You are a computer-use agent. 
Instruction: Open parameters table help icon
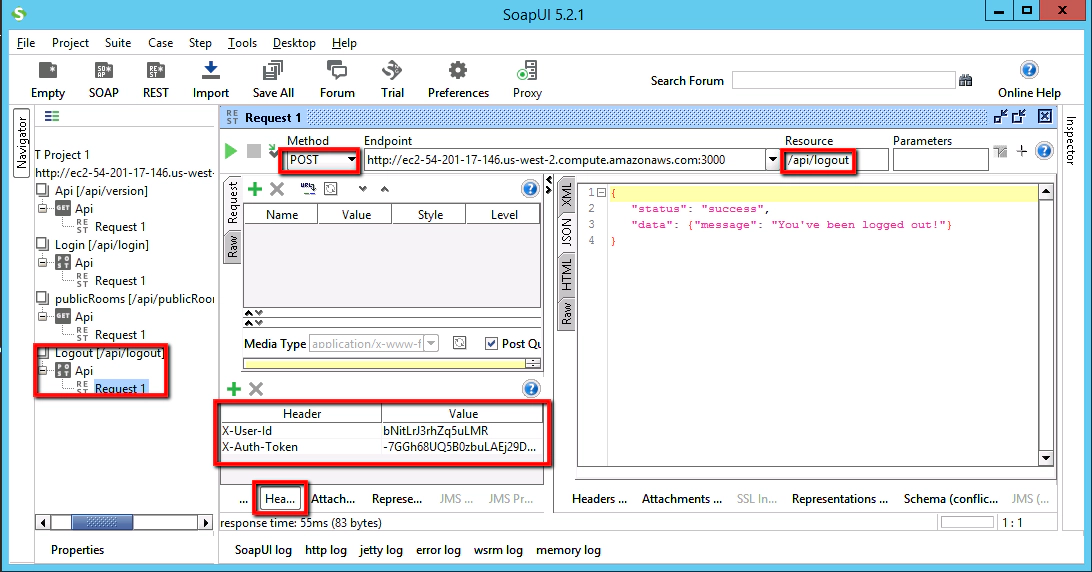(x=530, y=189)
